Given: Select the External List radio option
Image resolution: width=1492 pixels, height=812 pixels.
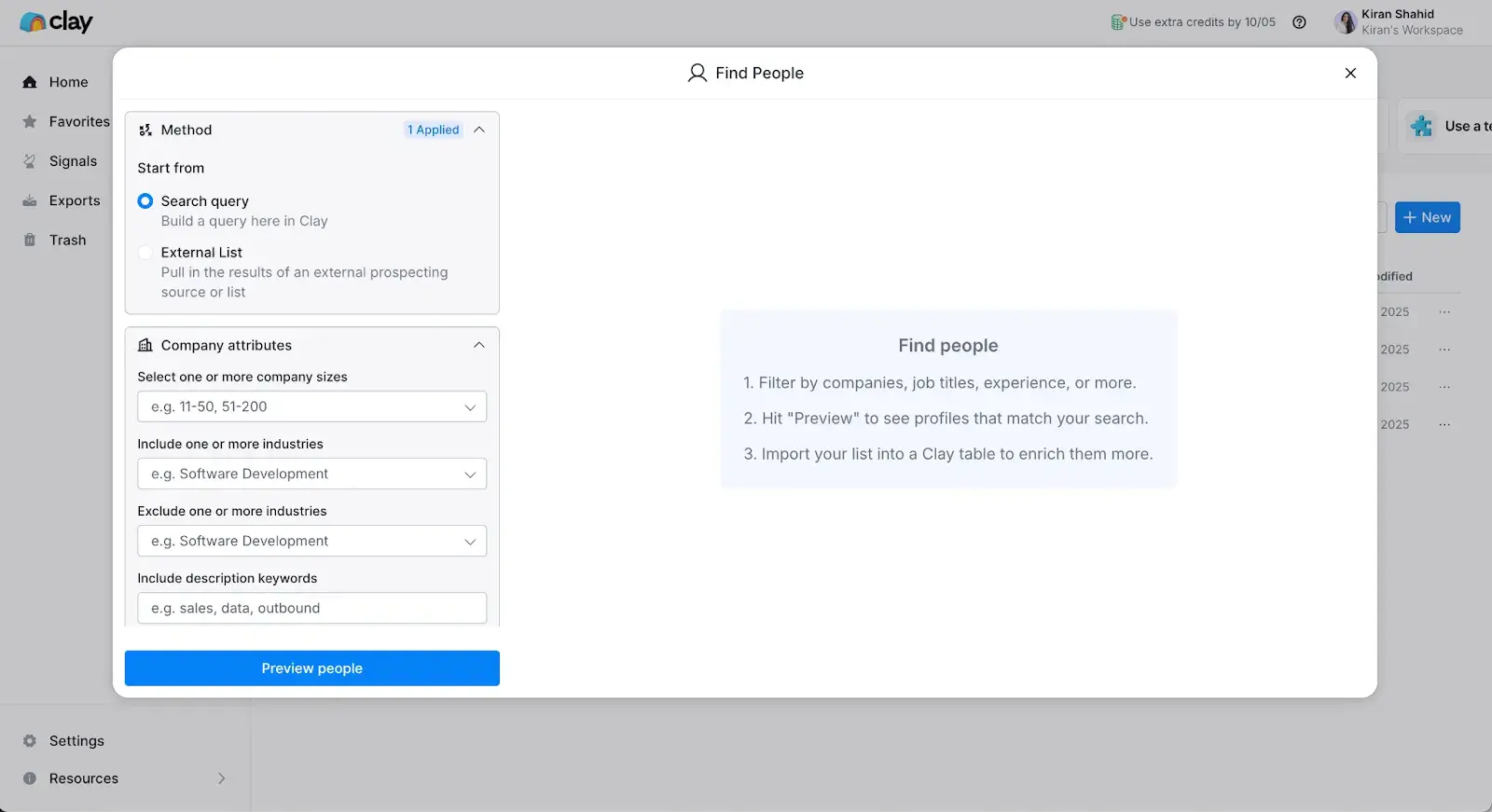Looking at the screenshot, I should coord(145,253).
